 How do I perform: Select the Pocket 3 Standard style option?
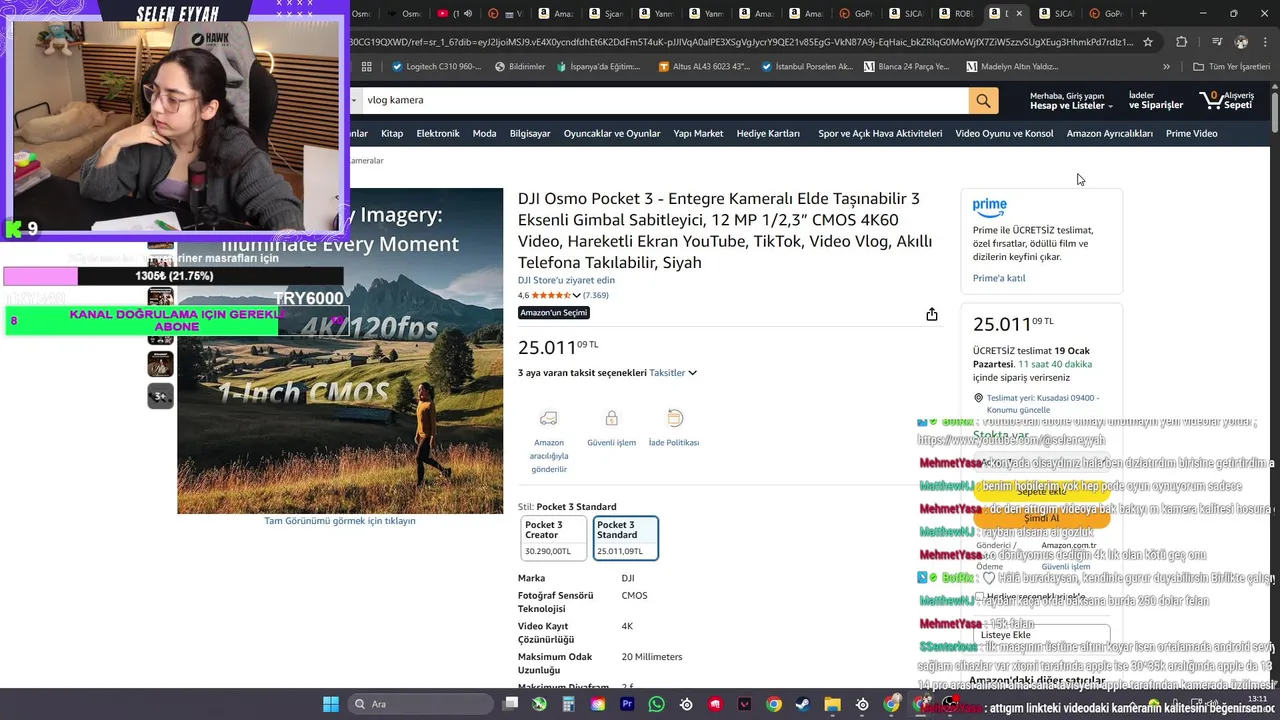click(x=625, y=537)
